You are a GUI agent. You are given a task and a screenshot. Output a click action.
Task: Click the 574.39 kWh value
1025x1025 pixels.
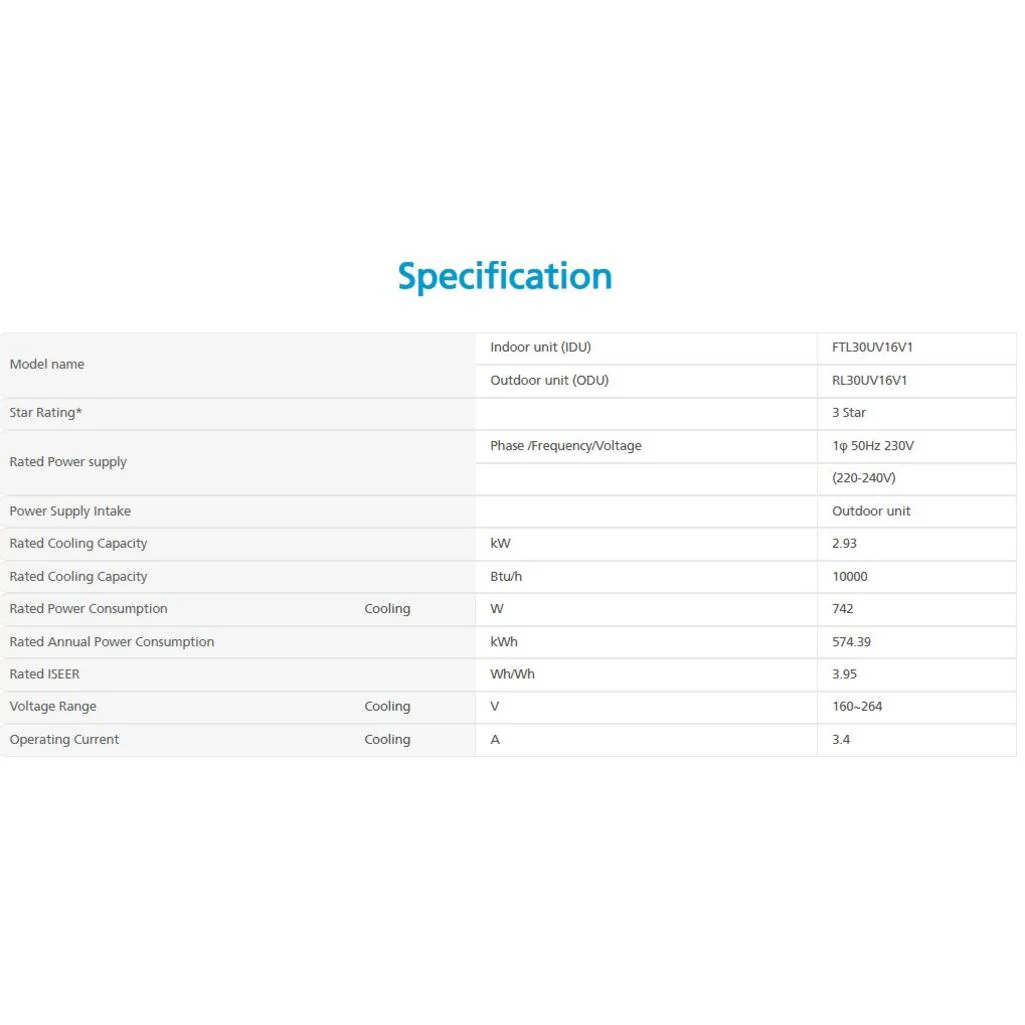pos(851,641)
